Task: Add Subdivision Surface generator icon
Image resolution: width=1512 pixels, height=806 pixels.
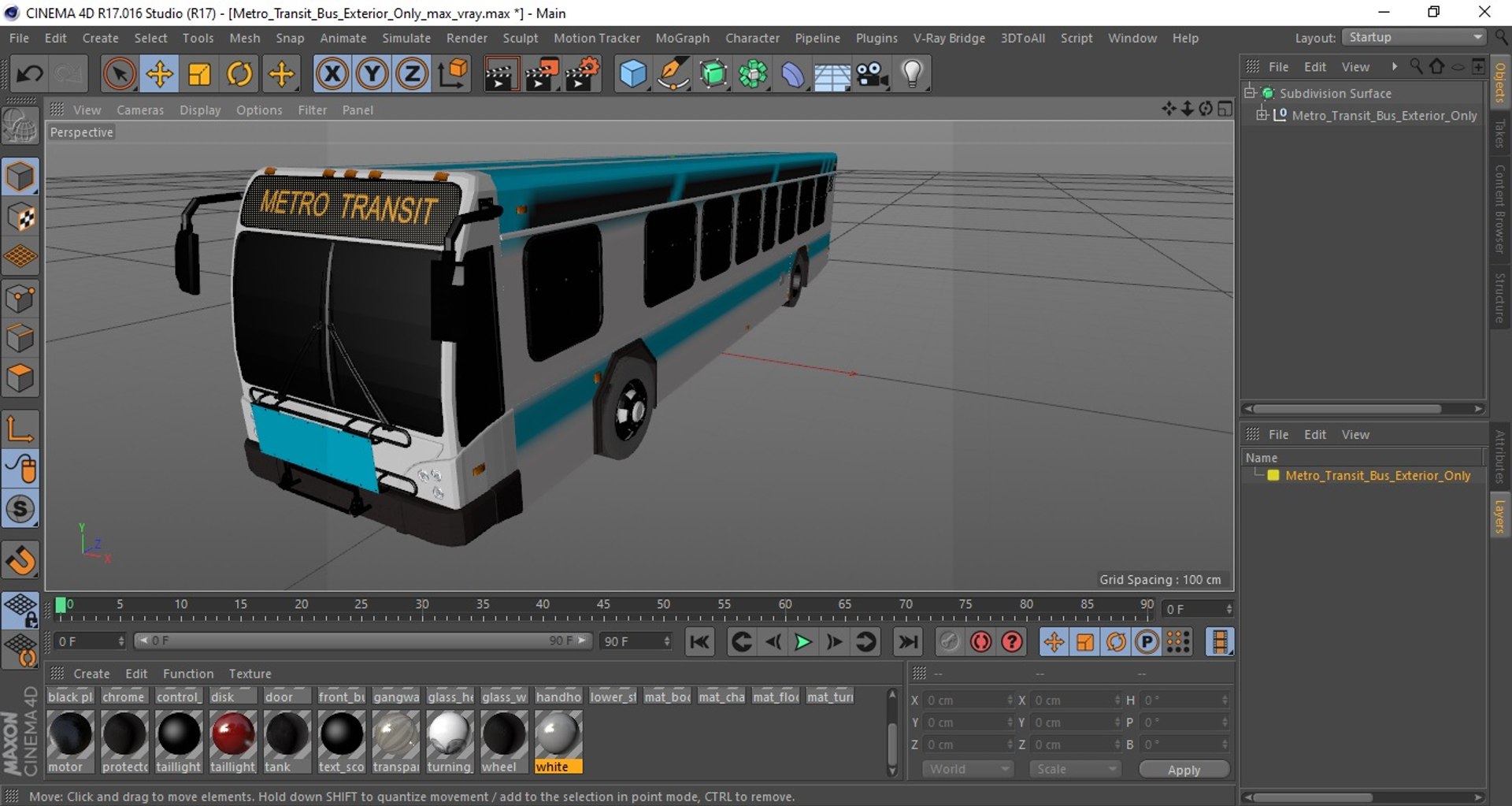Action: (x=713, y=74)
